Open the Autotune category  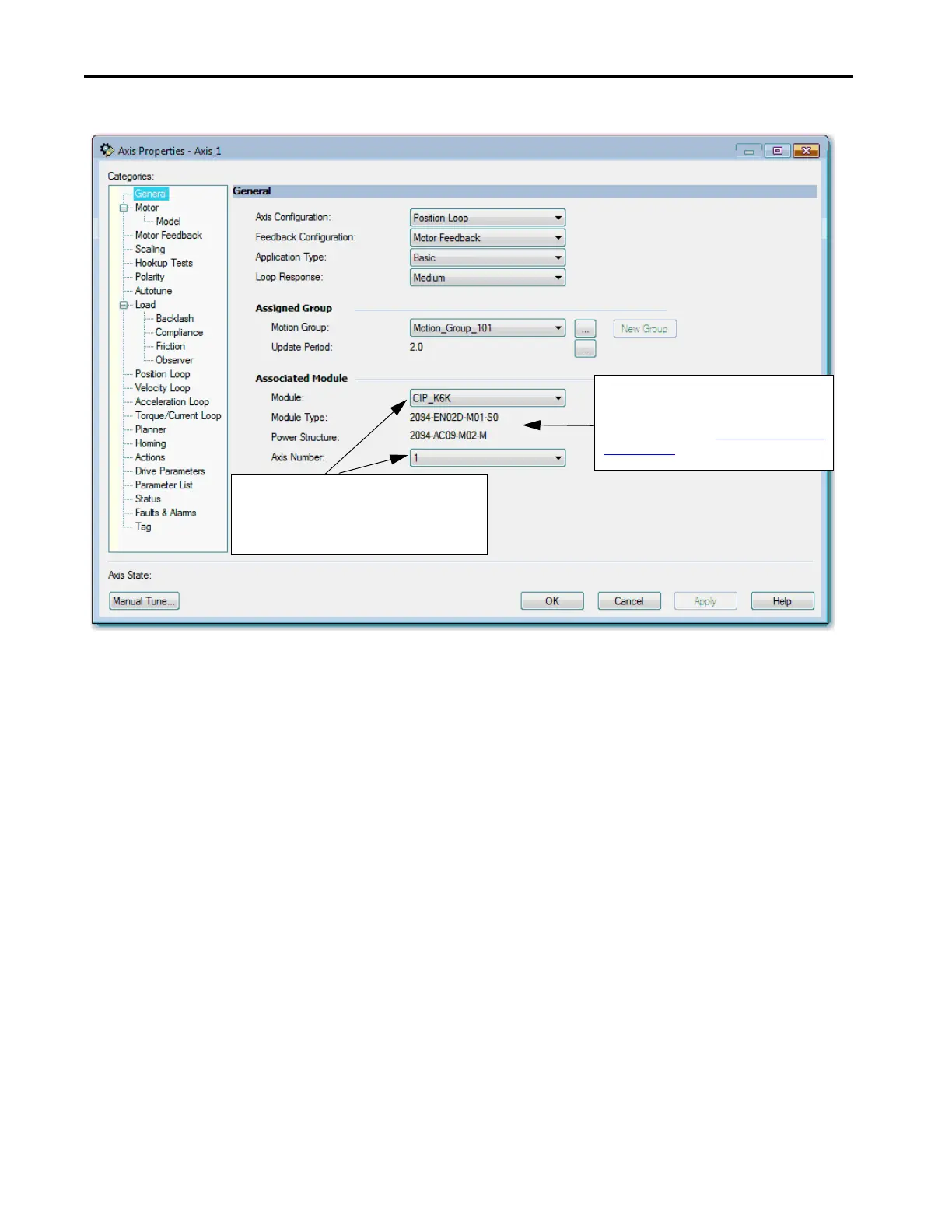point(153,291)
